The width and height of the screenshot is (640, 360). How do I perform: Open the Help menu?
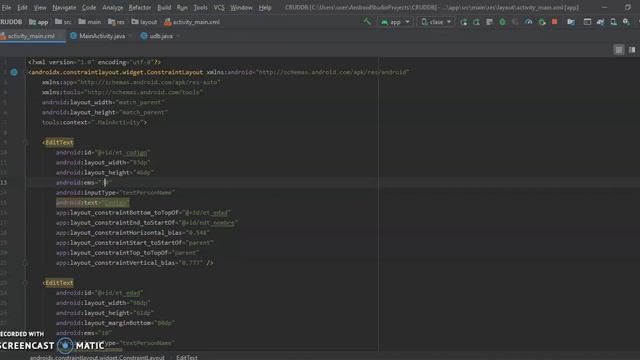coord(265,7)
